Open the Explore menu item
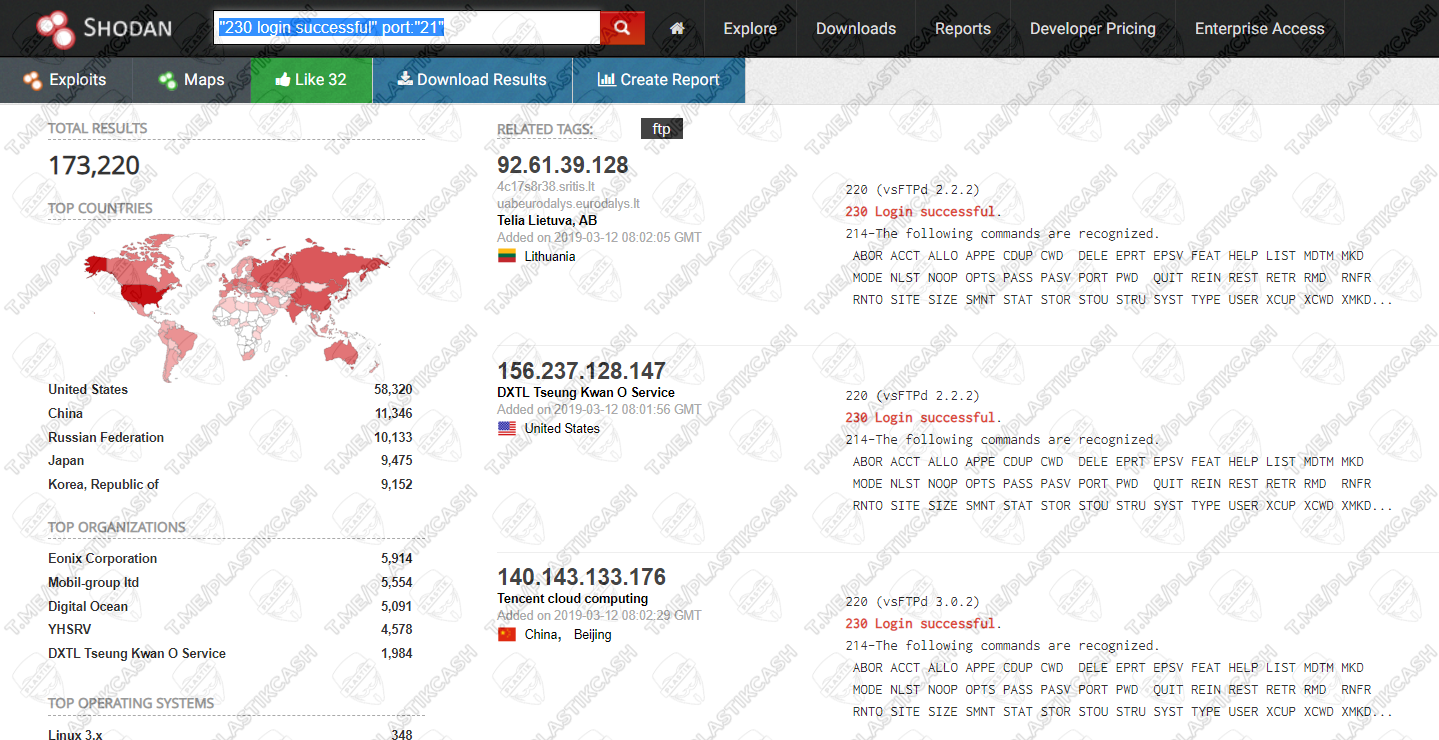Viewport: 1439px width, 740px height. [x=750, y=28]
